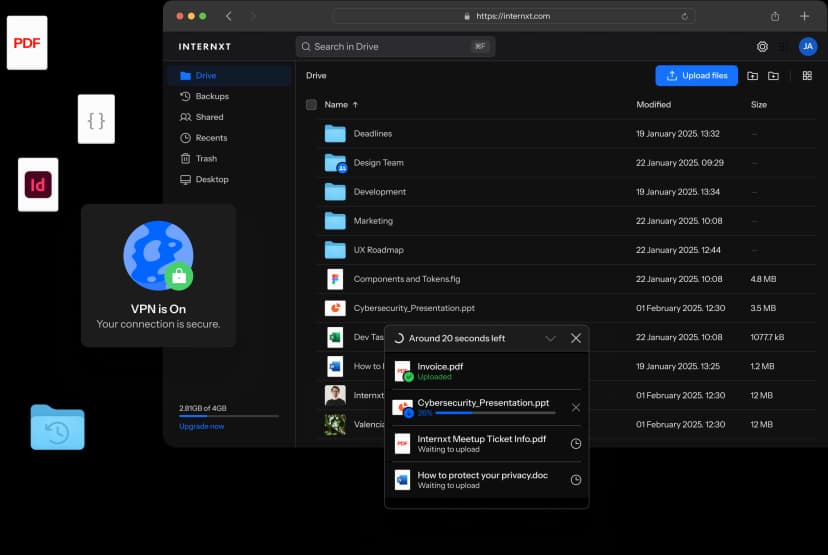Click the Figma file icon of Components and Tokens
Viewport: 828px width, 555px height.
[335, 279]
